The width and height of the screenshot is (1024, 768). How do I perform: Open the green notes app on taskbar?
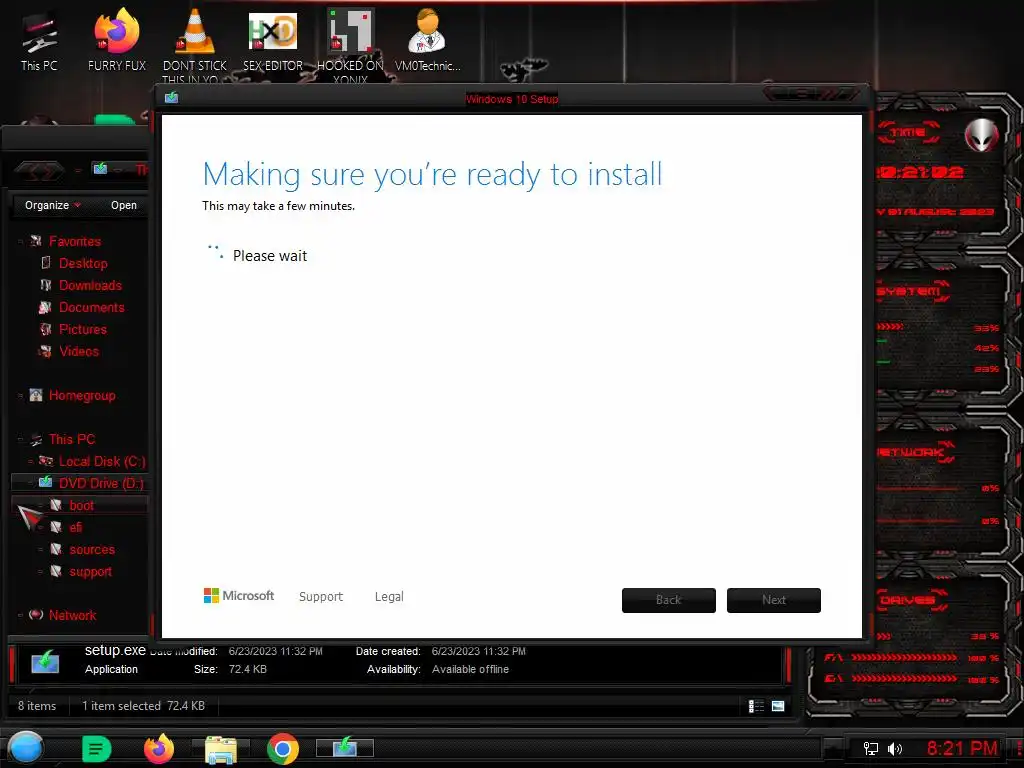coord(97,749)
